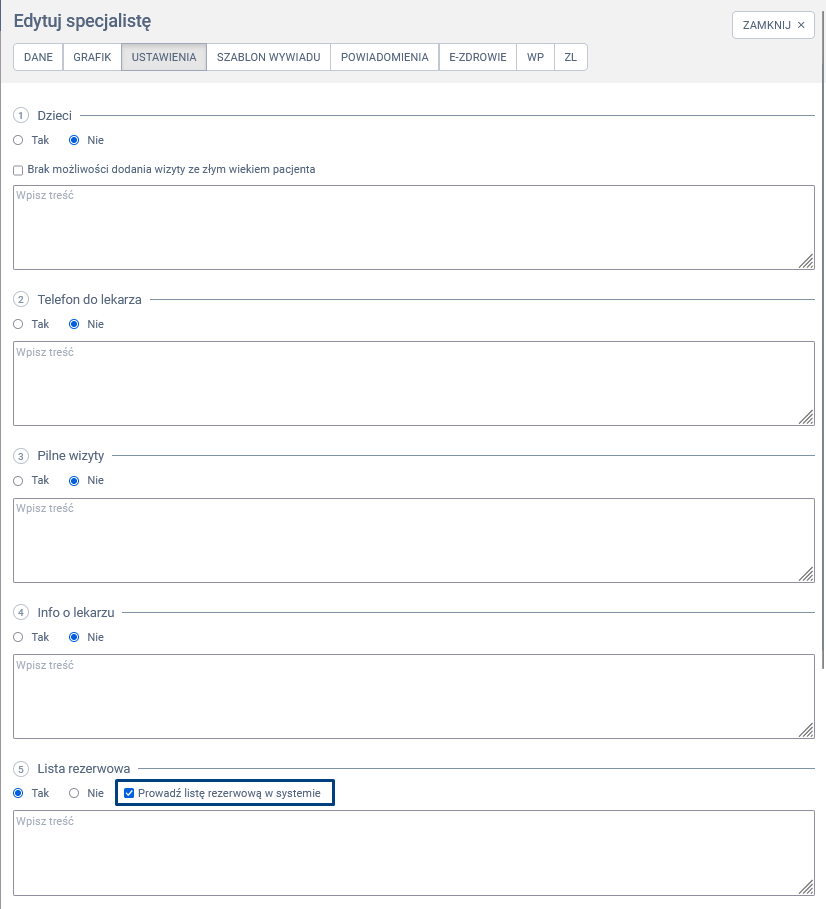Screen dimensions: 826x909
Task: Click the Lista rezerwowa text area
Action: point(413,852)
